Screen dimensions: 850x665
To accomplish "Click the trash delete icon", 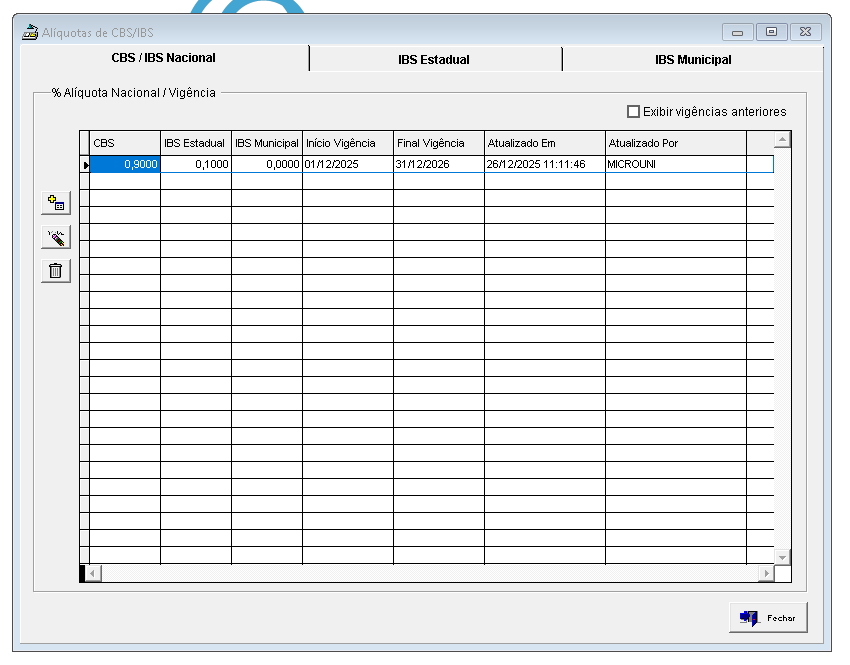I will point(56,270).
